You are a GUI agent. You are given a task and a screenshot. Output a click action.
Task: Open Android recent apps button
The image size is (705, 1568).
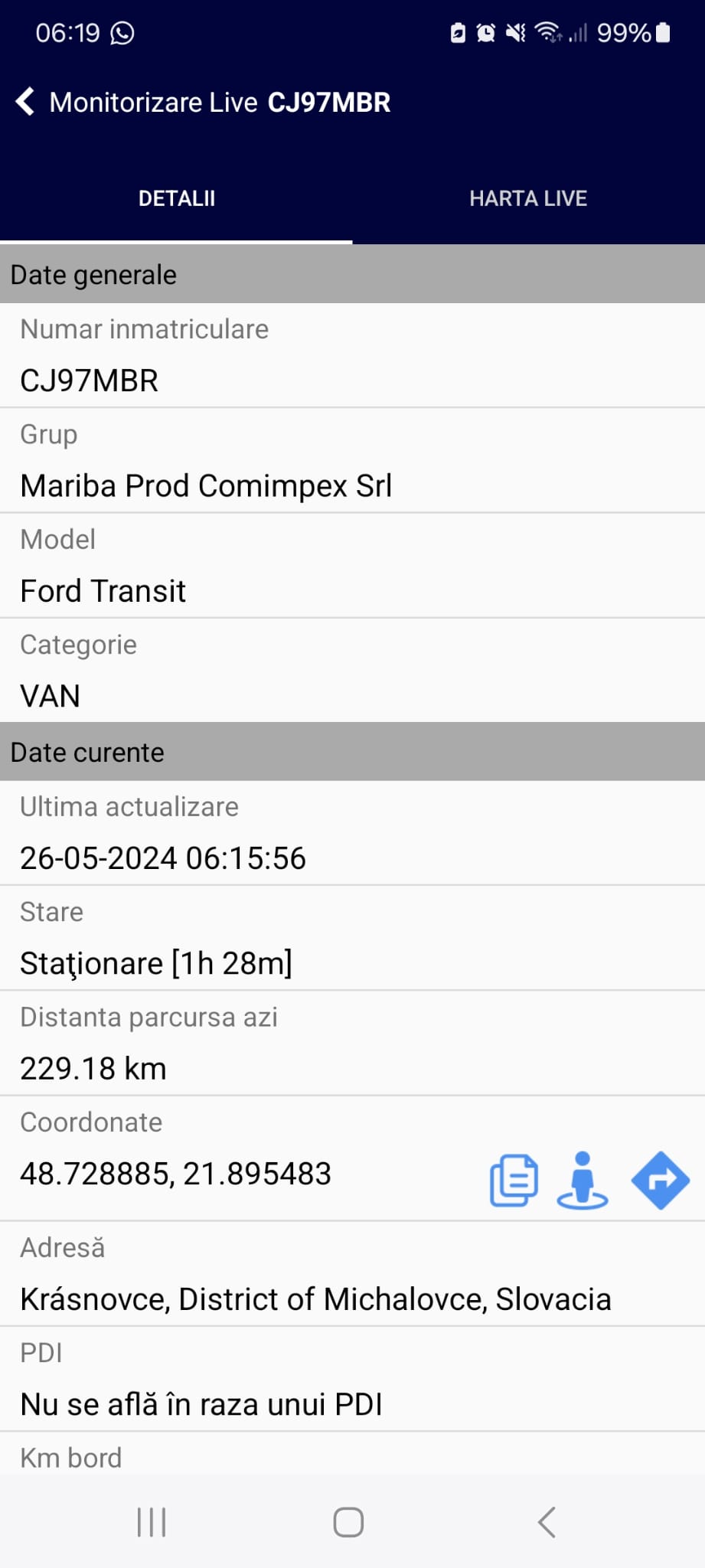coord(152,1522)
